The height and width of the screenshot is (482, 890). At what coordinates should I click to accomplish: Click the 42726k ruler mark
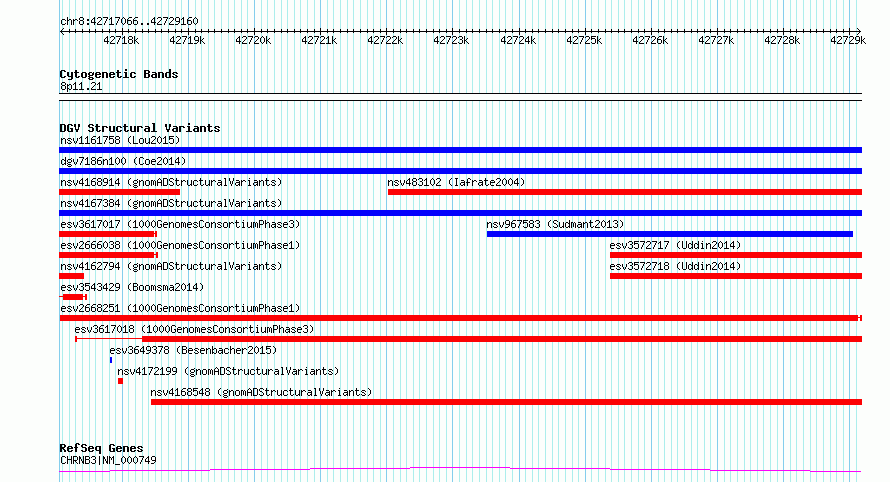pyautogui.click(x=650, y=40)
